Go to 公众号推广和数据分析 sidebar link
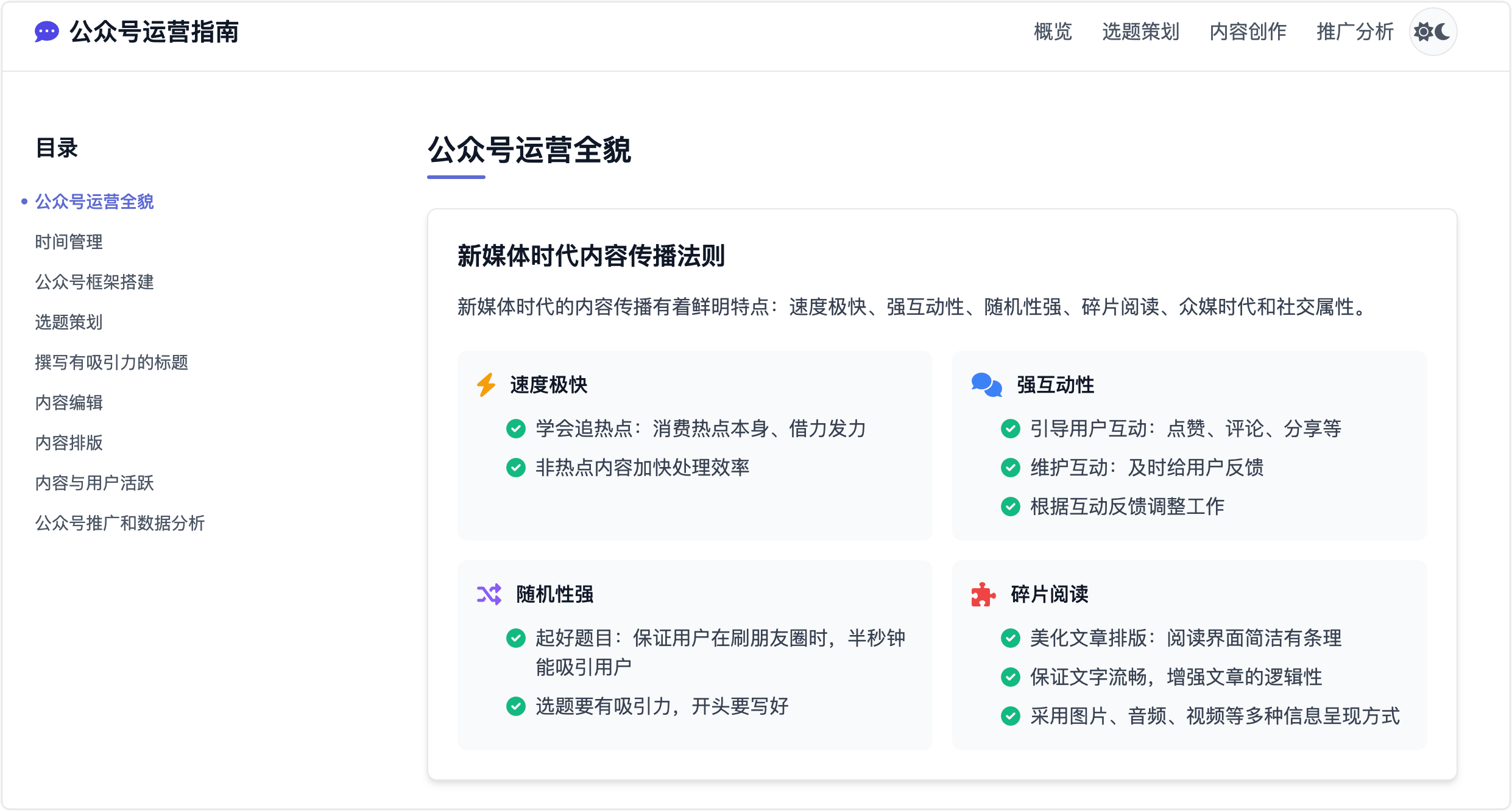This screenshot has height=811, width=1512. 120,523
